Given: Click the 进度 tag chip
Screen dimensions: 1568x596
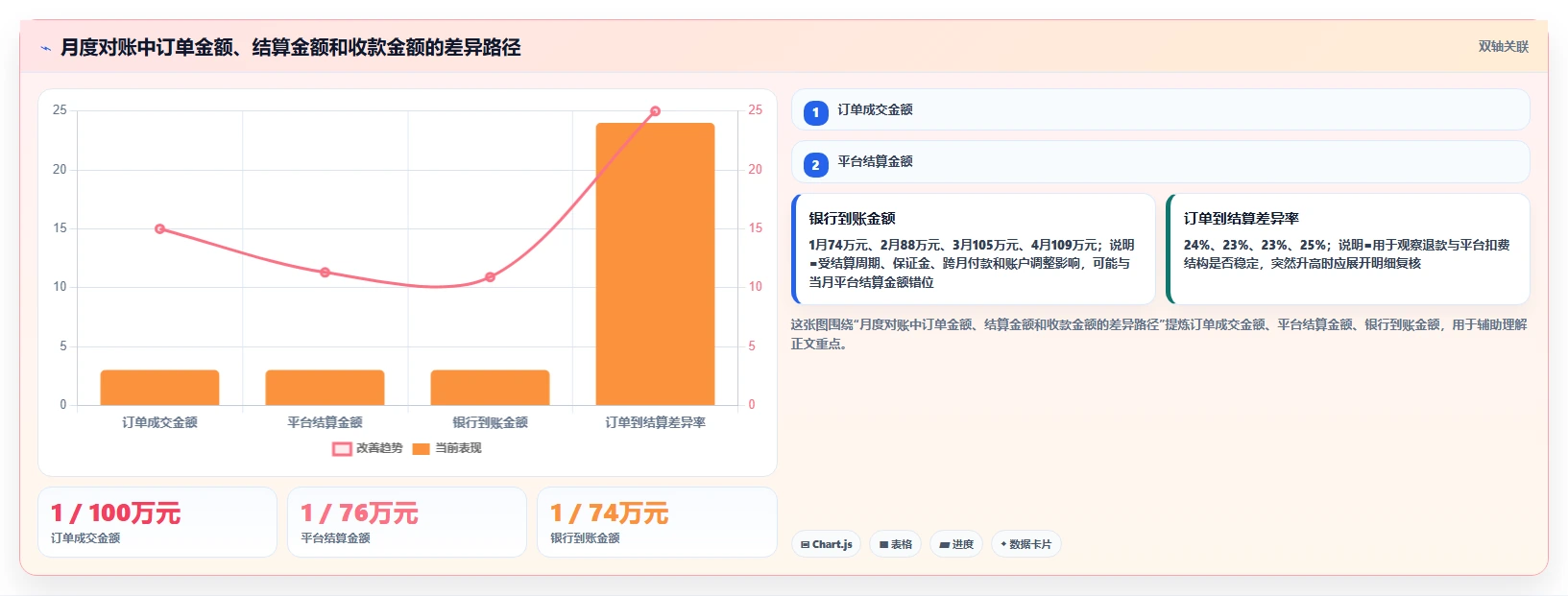Looking at the screenshot, I should pos(955,544).
